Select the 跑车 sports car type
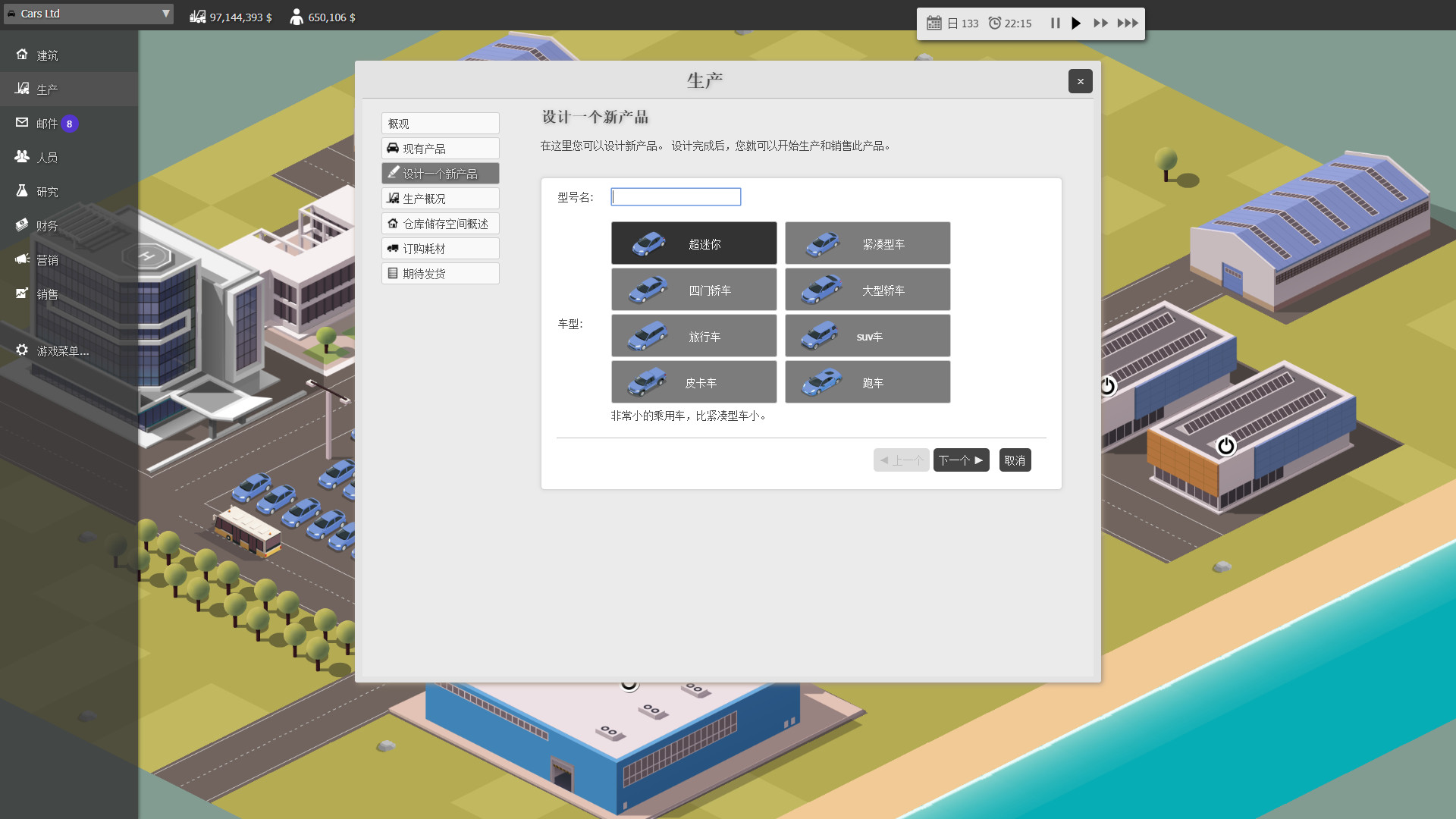 pos(868,382)
